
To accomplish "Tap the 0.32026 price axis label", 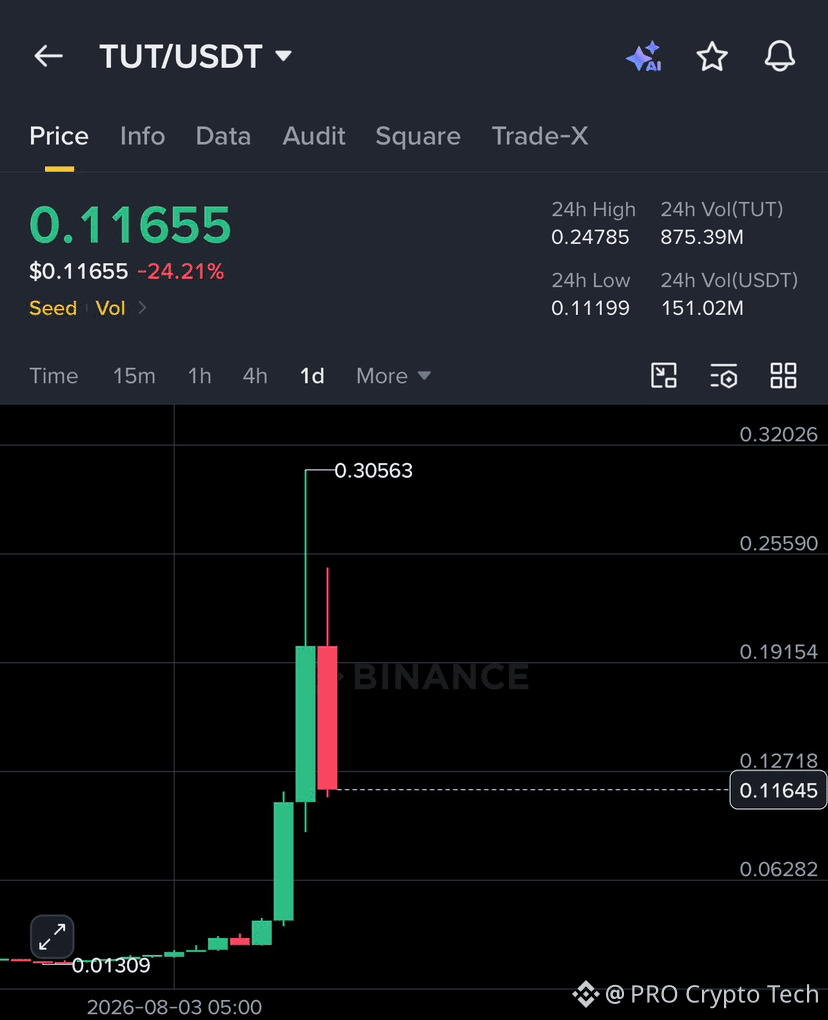I will click(x=779, y=435).
